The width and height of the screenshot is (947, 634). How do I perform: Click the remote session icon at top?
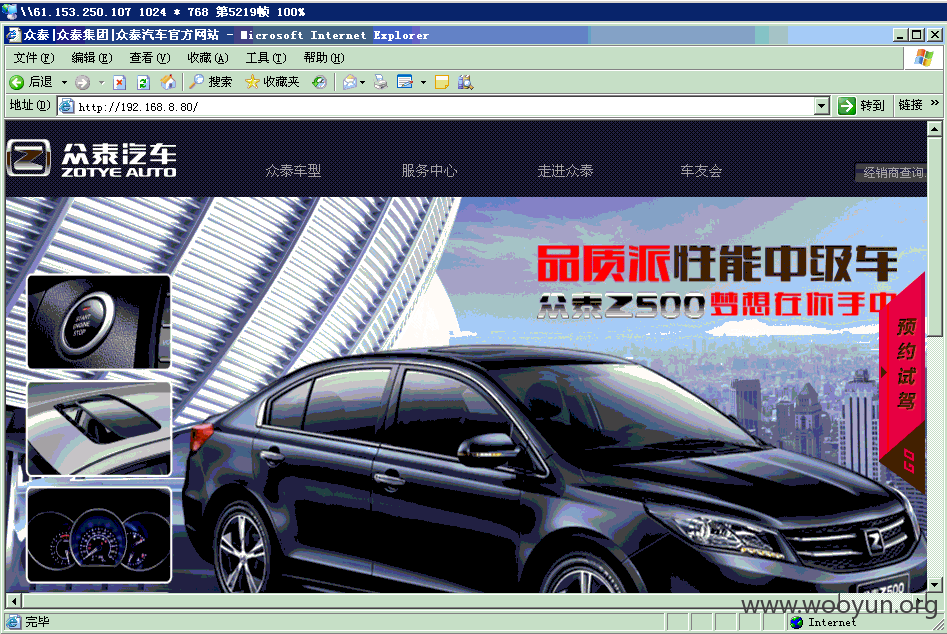click(x=9, y=11)
